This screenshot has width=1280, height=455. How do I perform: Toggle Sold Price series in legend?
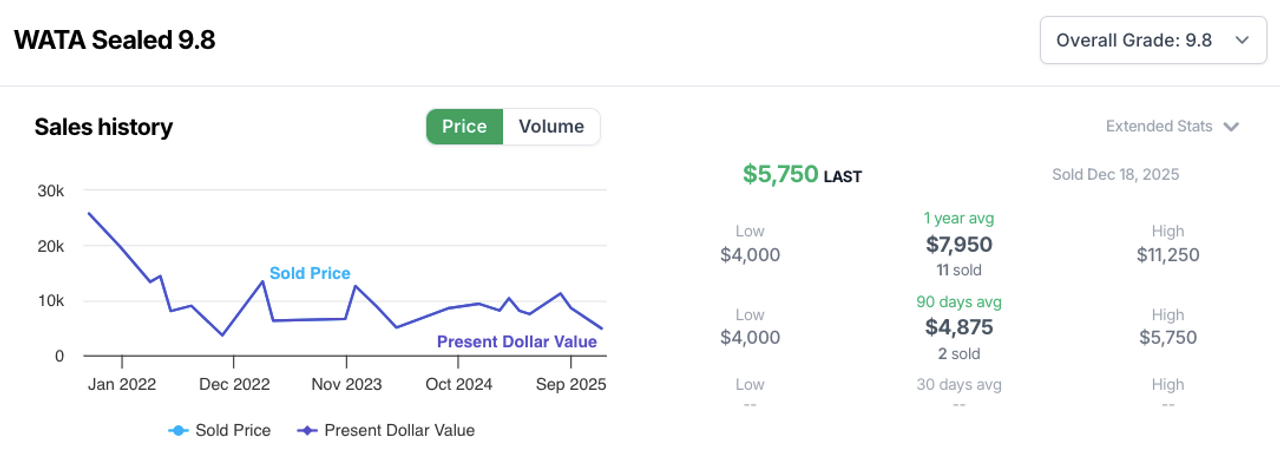point(232,430)
